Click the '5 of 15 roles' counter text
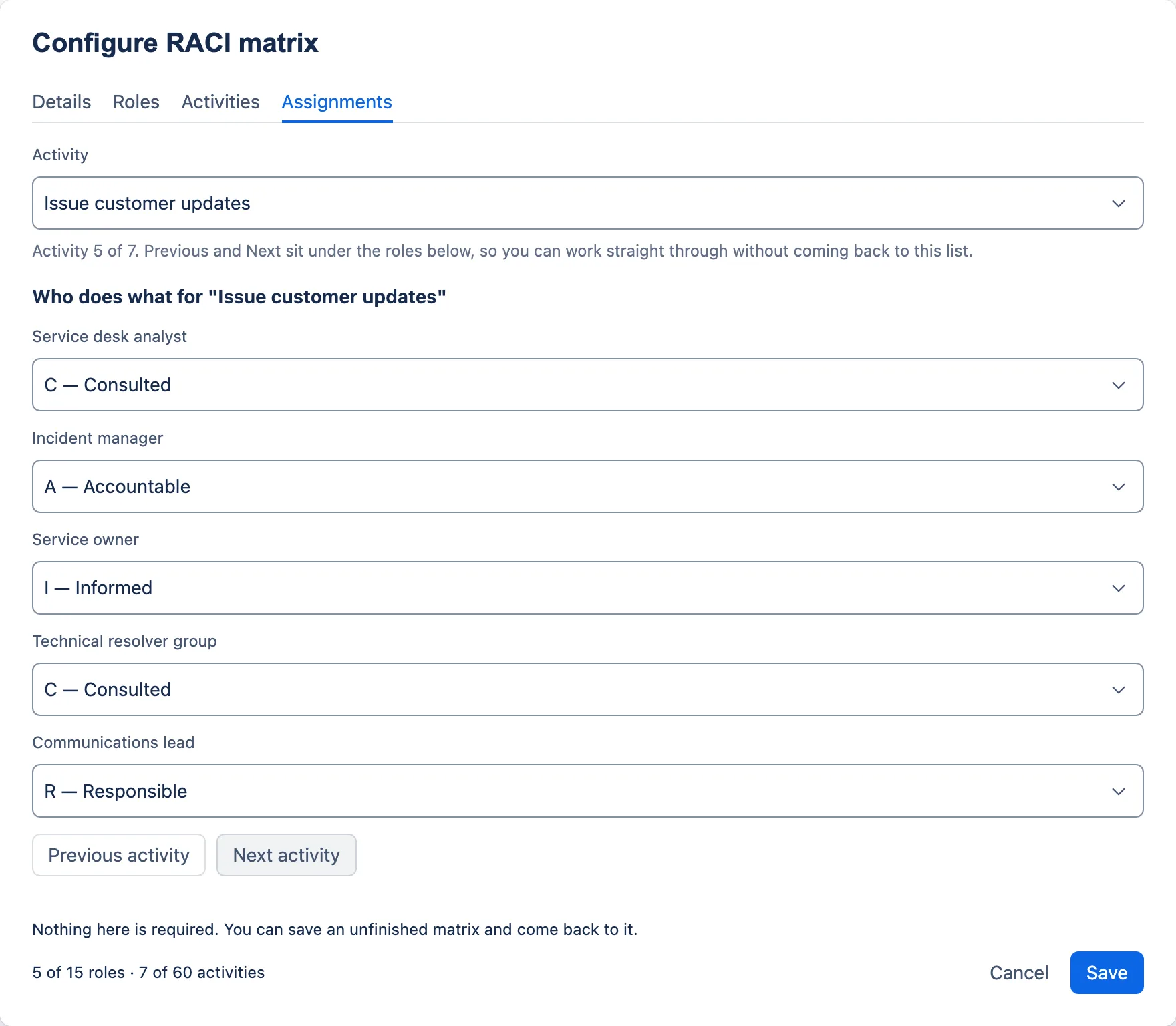The width and height of the screenshot is (1176, 1026). [x=148, y=973]
